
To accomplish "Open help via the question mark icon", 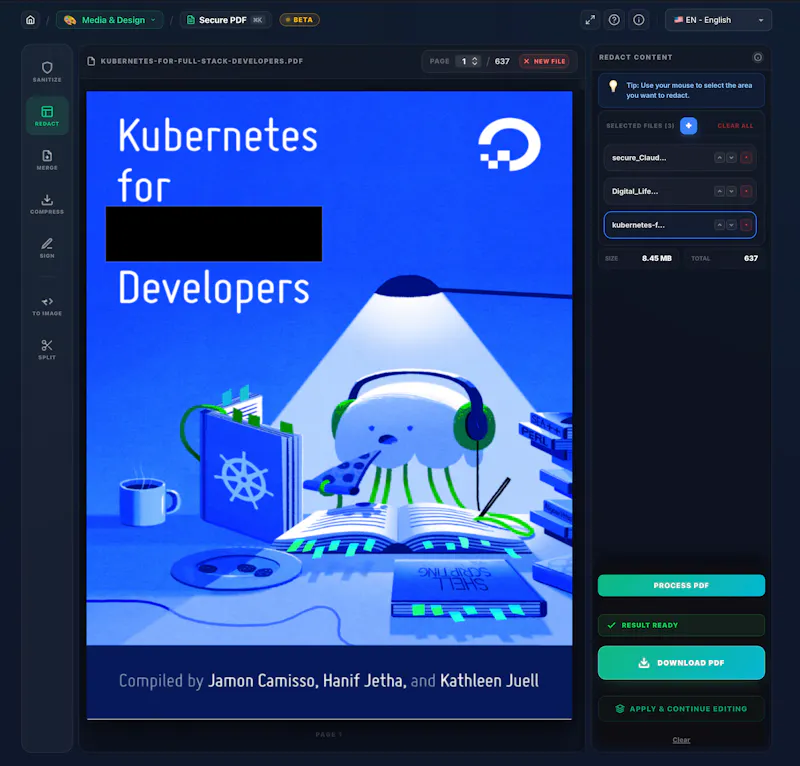I will 614,20.
